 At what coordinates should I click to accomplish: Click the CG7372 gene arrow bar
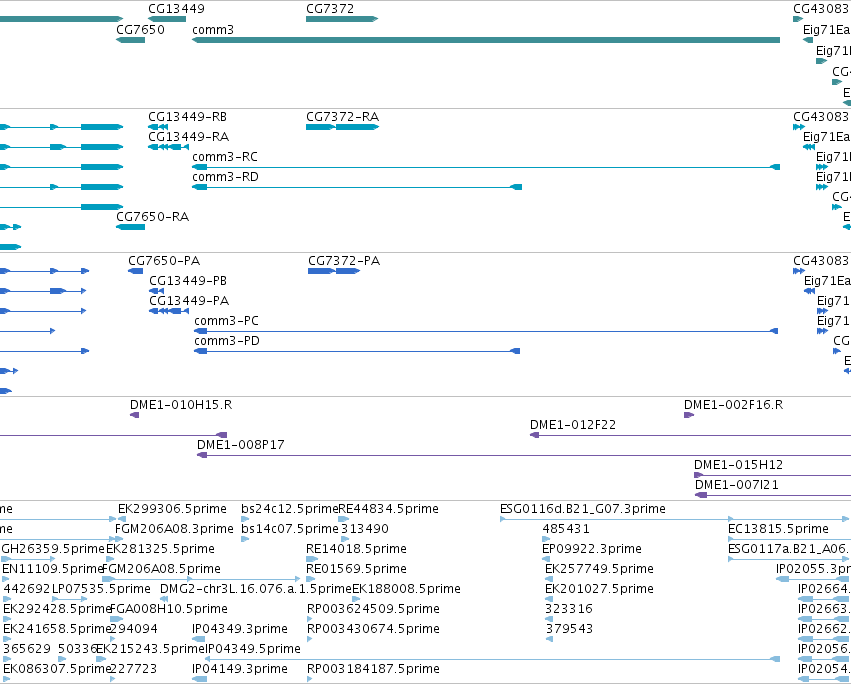(342, 19)
